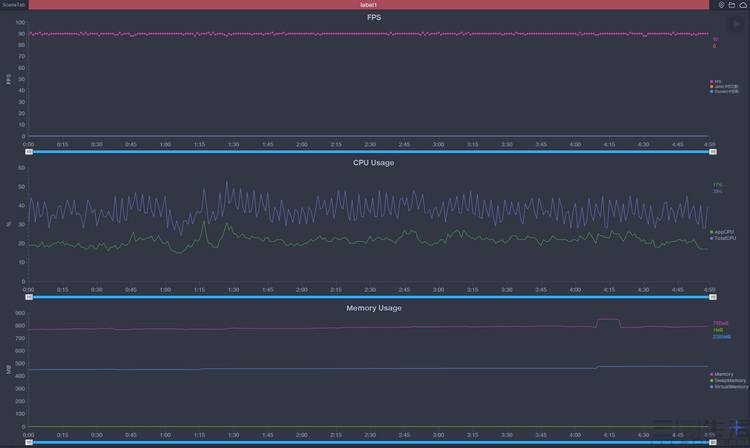Select the SceneTab label at top left

pyautogui.click(x=13, y=5)
